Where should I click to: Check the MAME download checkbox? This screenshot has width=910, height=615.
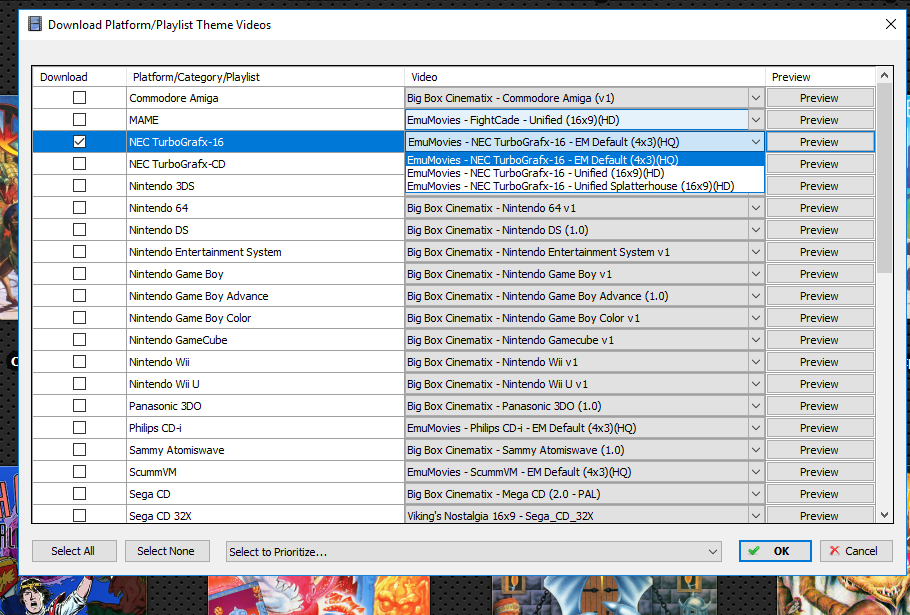click(80, 120)
